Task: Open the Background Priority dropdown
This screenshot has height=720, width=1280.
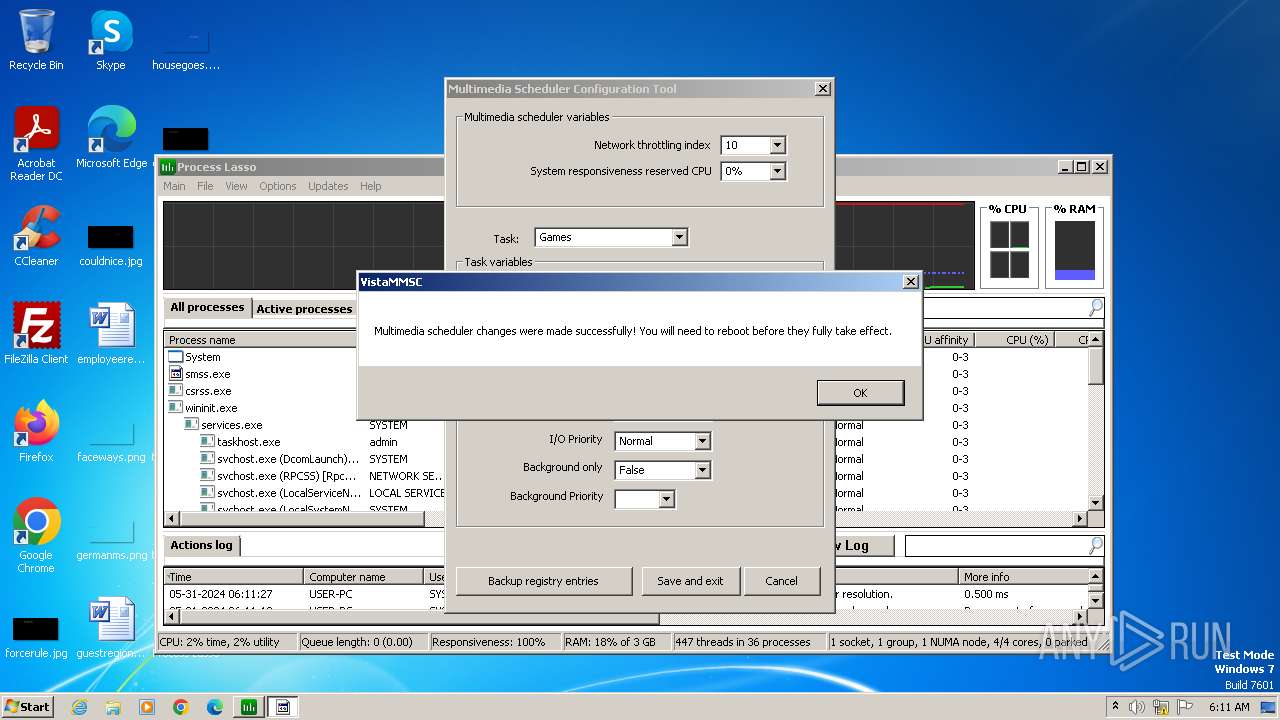Action: pos(667,498)
